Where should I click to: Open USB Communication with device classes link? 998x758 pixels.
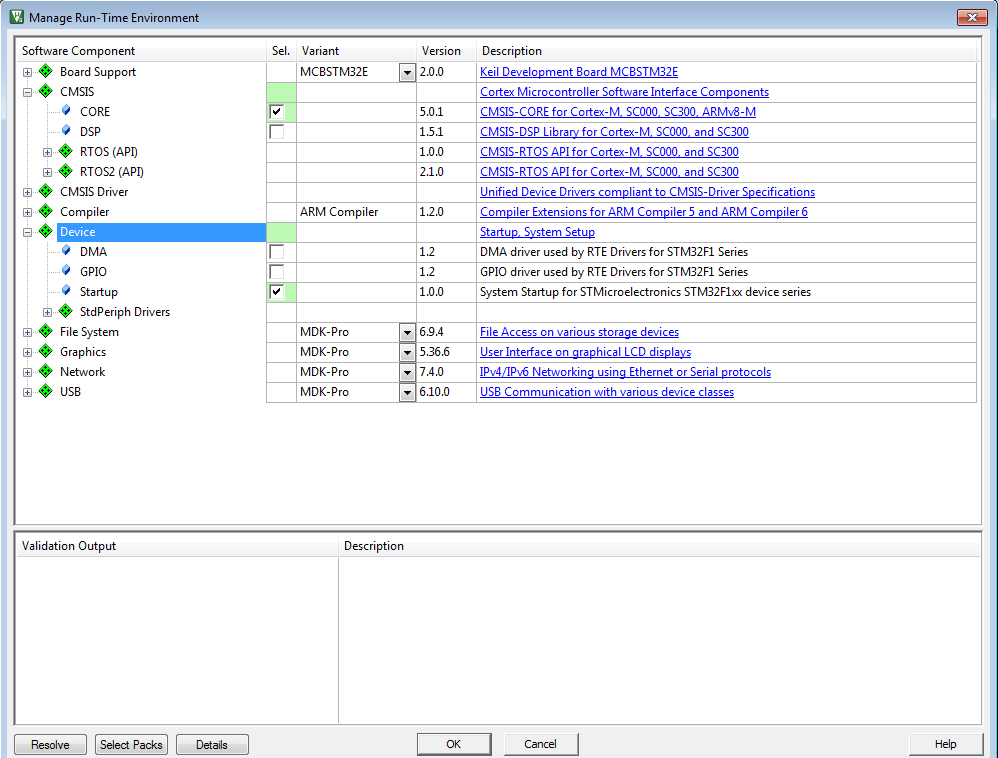coord(607,391)
